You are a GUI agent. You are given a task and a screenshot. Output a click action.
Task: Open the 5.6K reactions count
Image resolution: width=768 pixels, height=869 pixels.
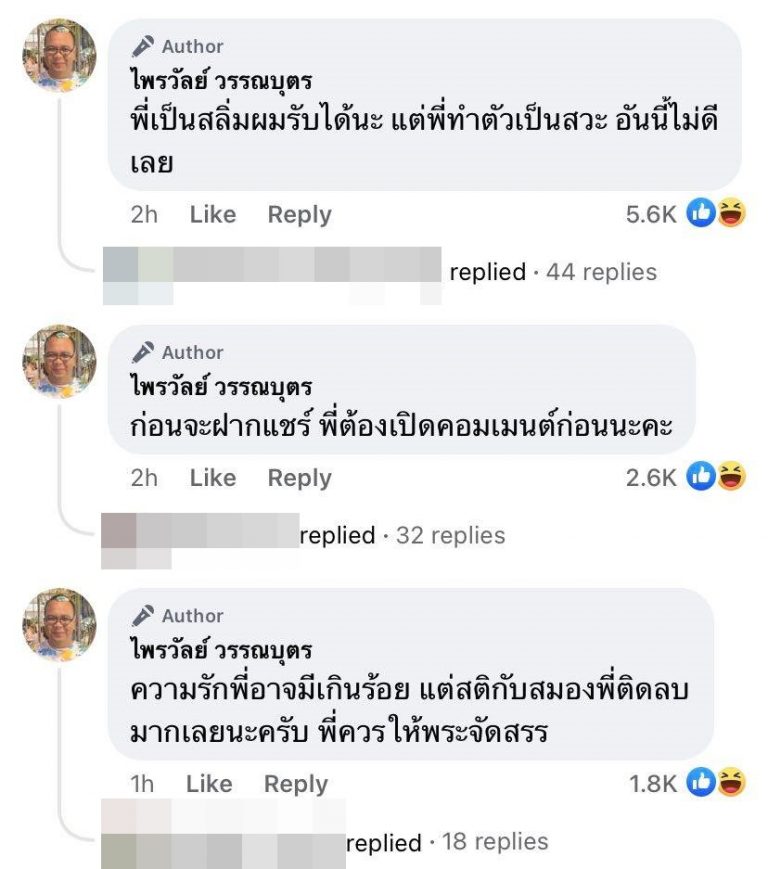pos(653,214)
